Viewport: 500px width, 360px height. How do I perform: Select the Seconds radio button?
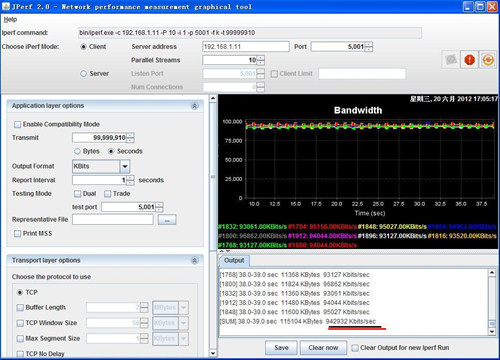pos(111,151)
